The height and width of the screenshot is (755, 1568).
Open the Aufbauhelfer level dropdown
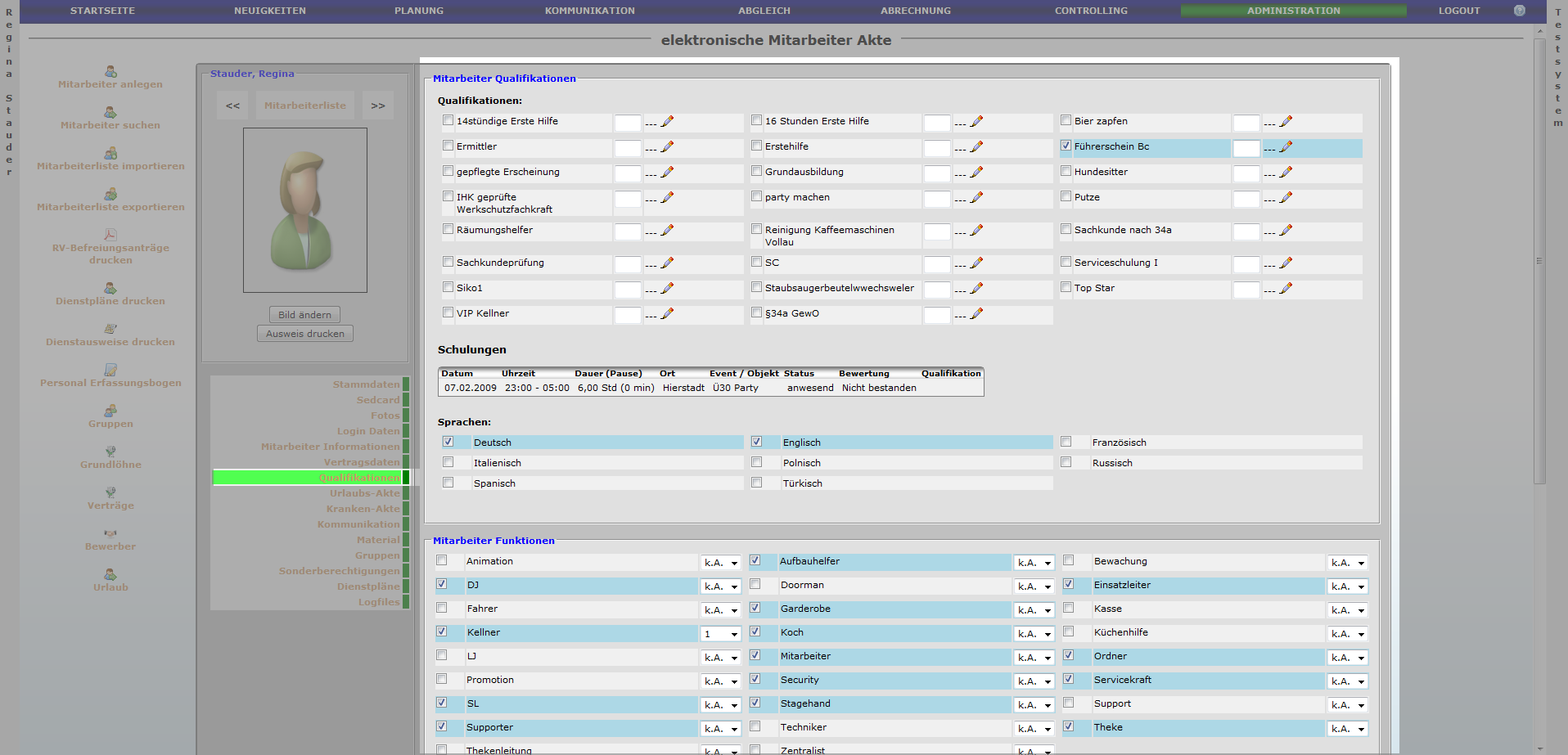[1034, 563]
